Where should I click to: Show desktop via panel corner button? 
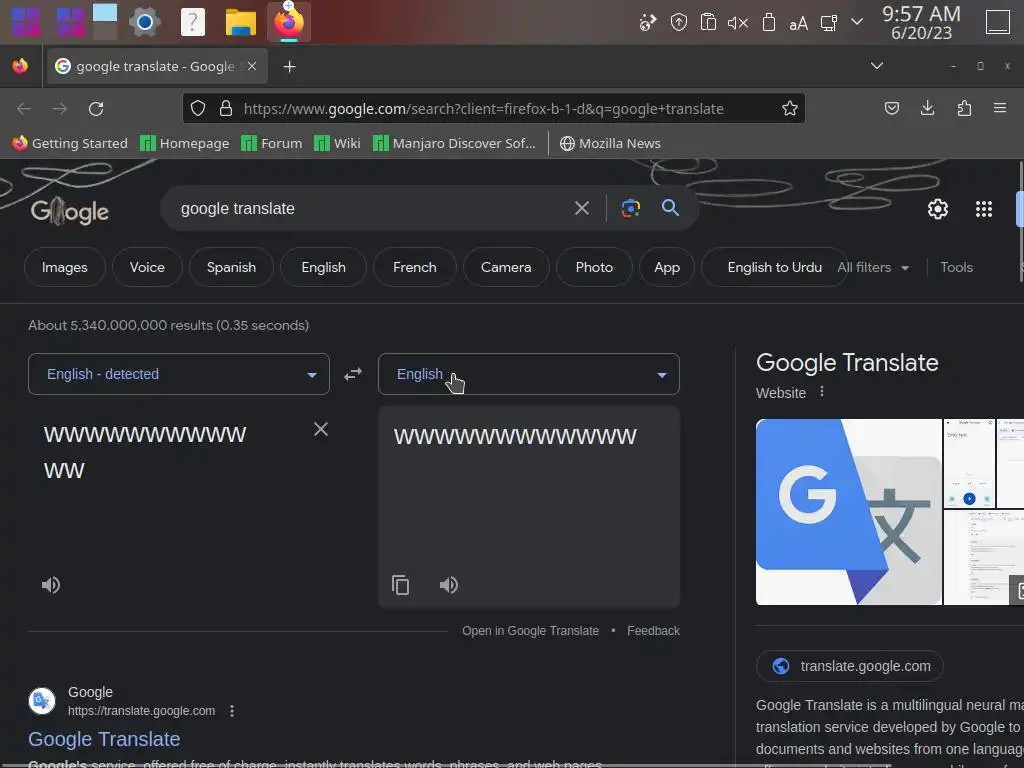(x=997, y=22)
